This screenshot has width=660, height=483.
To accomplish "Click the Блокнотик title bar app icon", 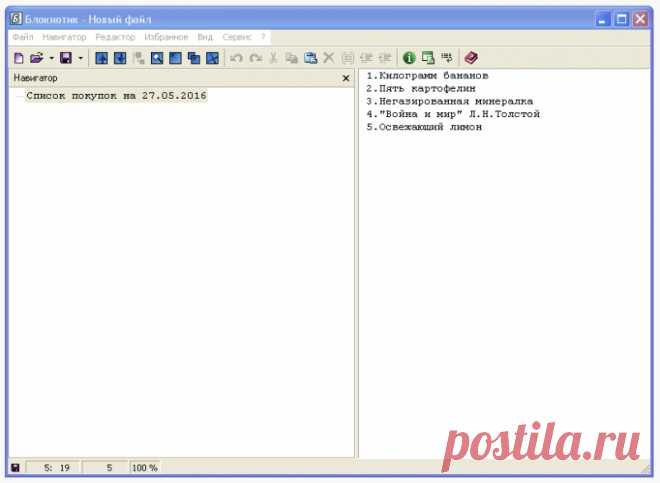I will coord(16,19).
